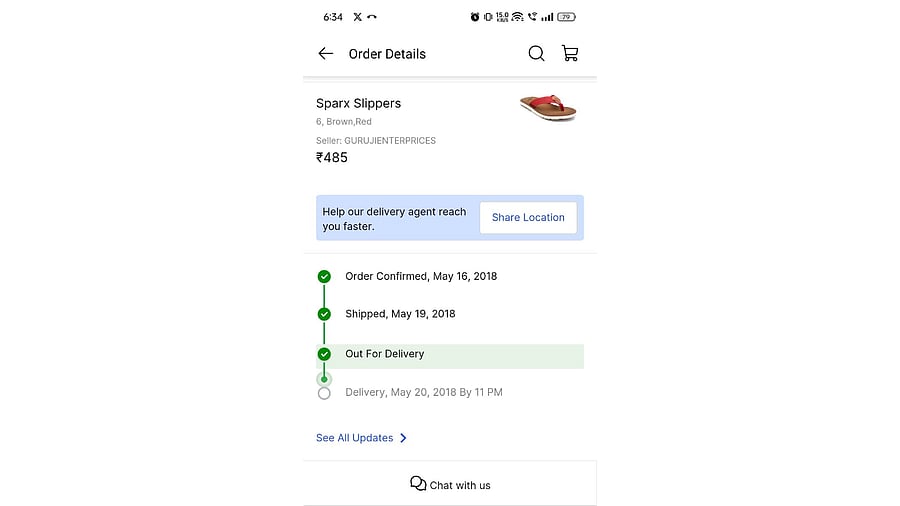
Task: Tap the Sparx Slippers product title
Action: click(358, 103)
